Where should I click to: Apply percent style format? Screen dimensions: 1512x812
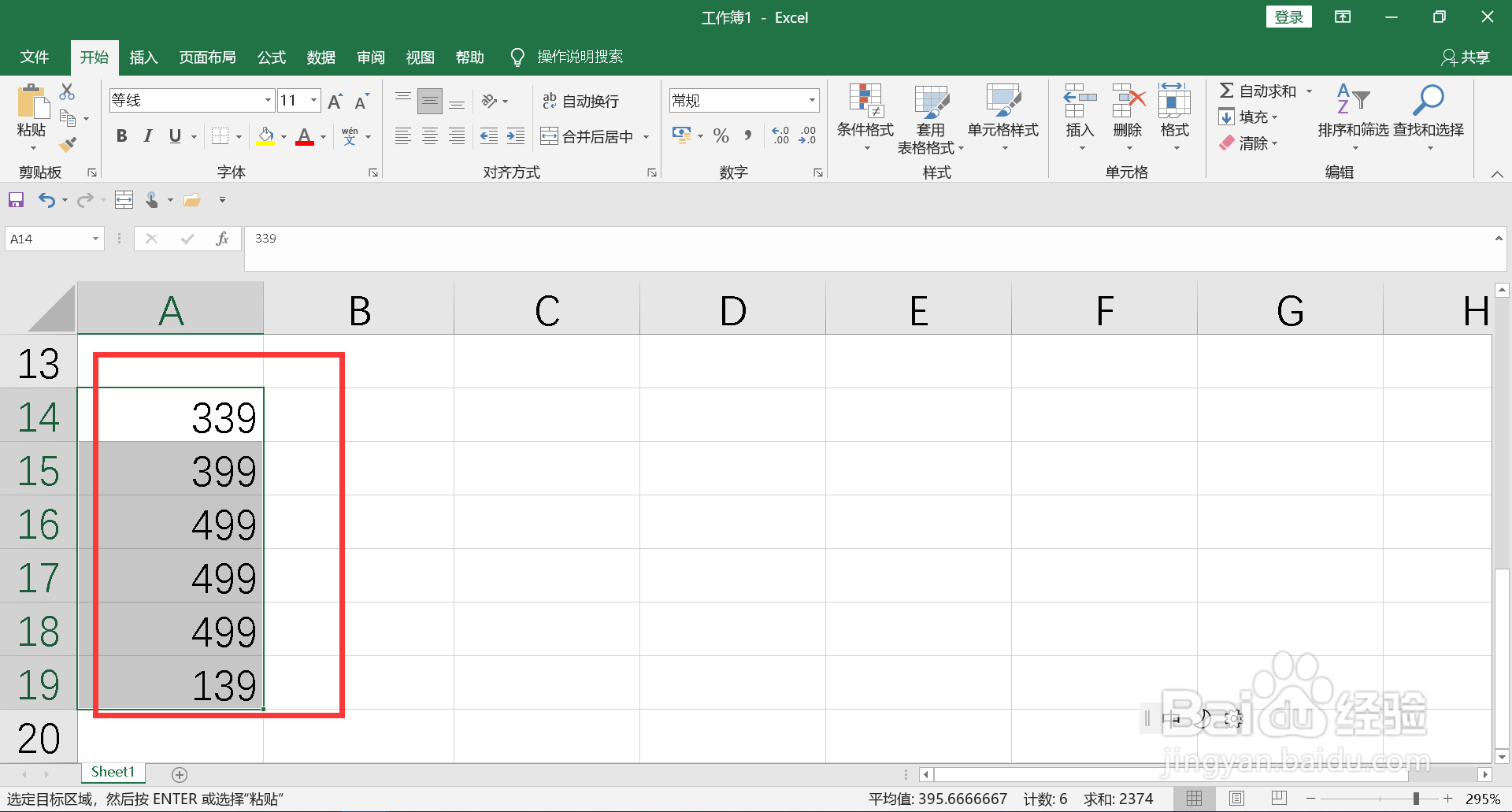pos(721,135)
